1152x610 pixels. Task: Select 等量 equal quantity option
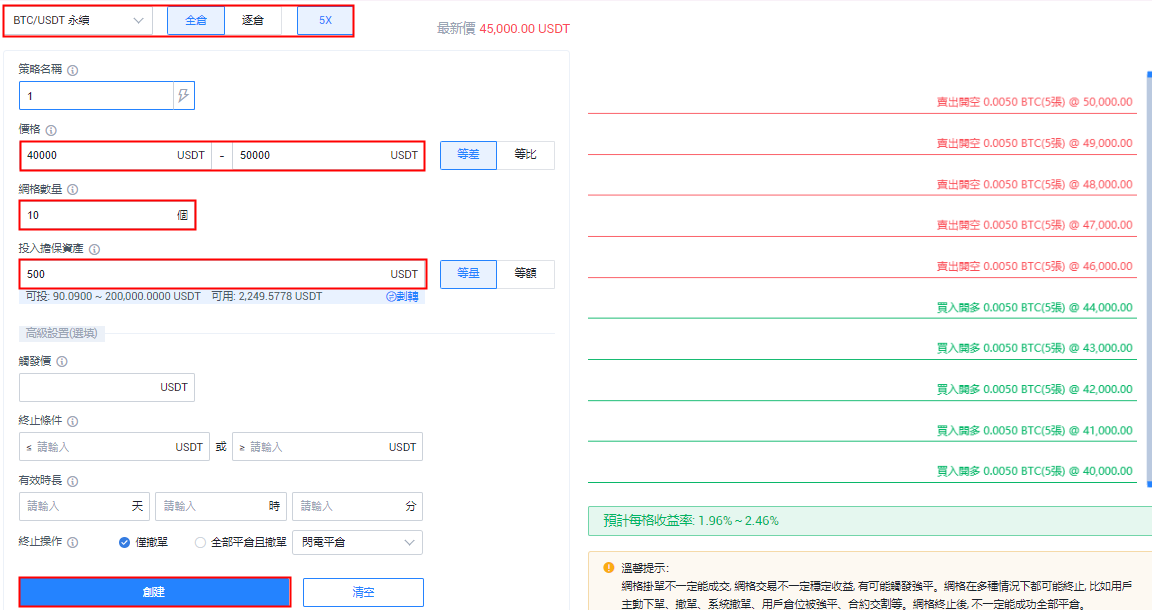pos(468,274)
